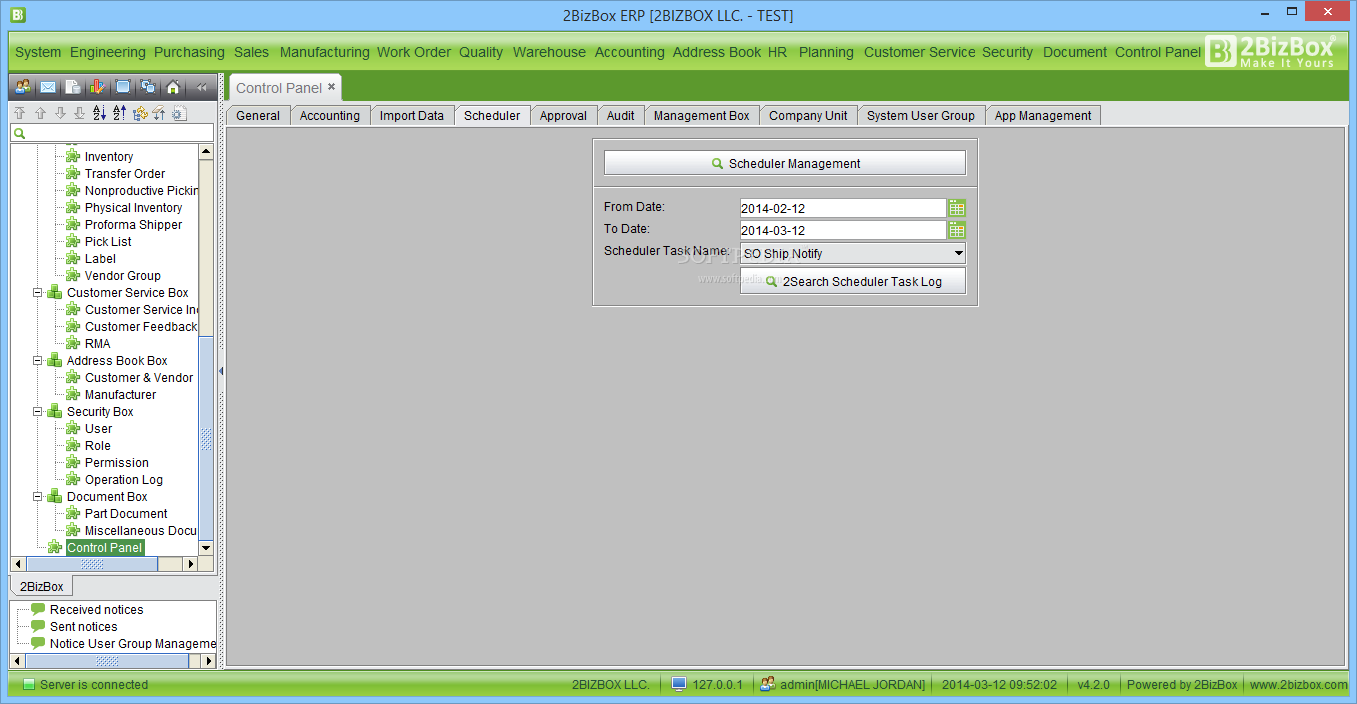Select the 2BizBox tab in notices panel
The height and width of the screenshot is (704, 1357).
(x=41, y=587)
